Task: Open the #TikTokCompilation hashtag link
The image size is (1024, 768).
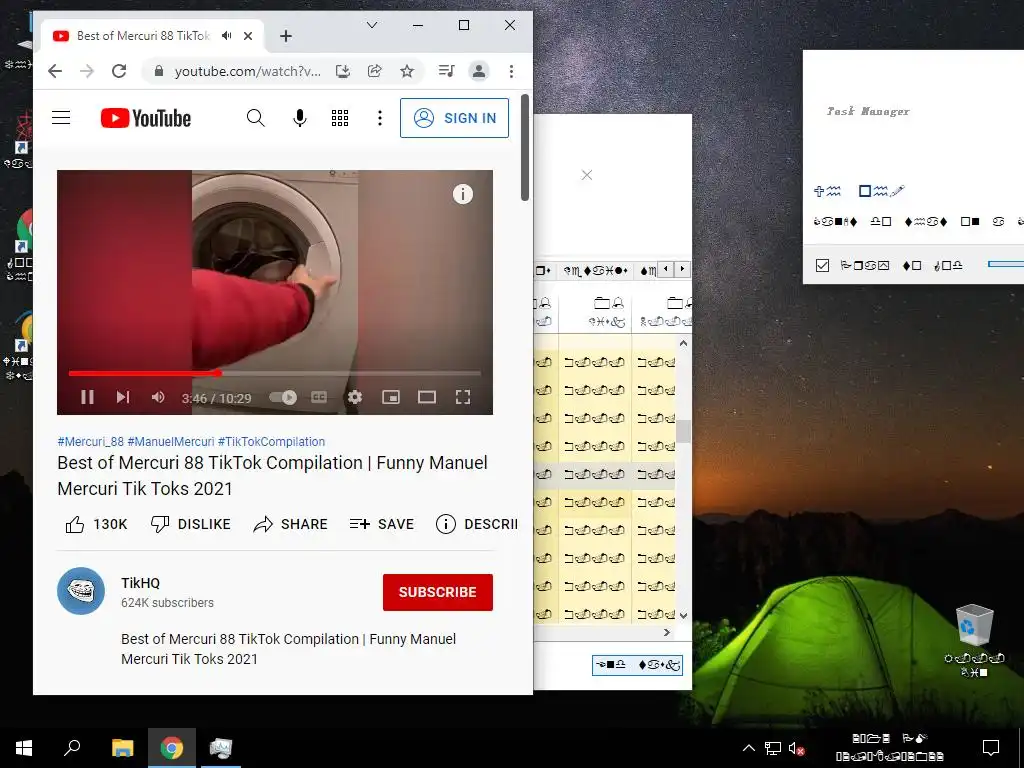Action: click(271, 441)
